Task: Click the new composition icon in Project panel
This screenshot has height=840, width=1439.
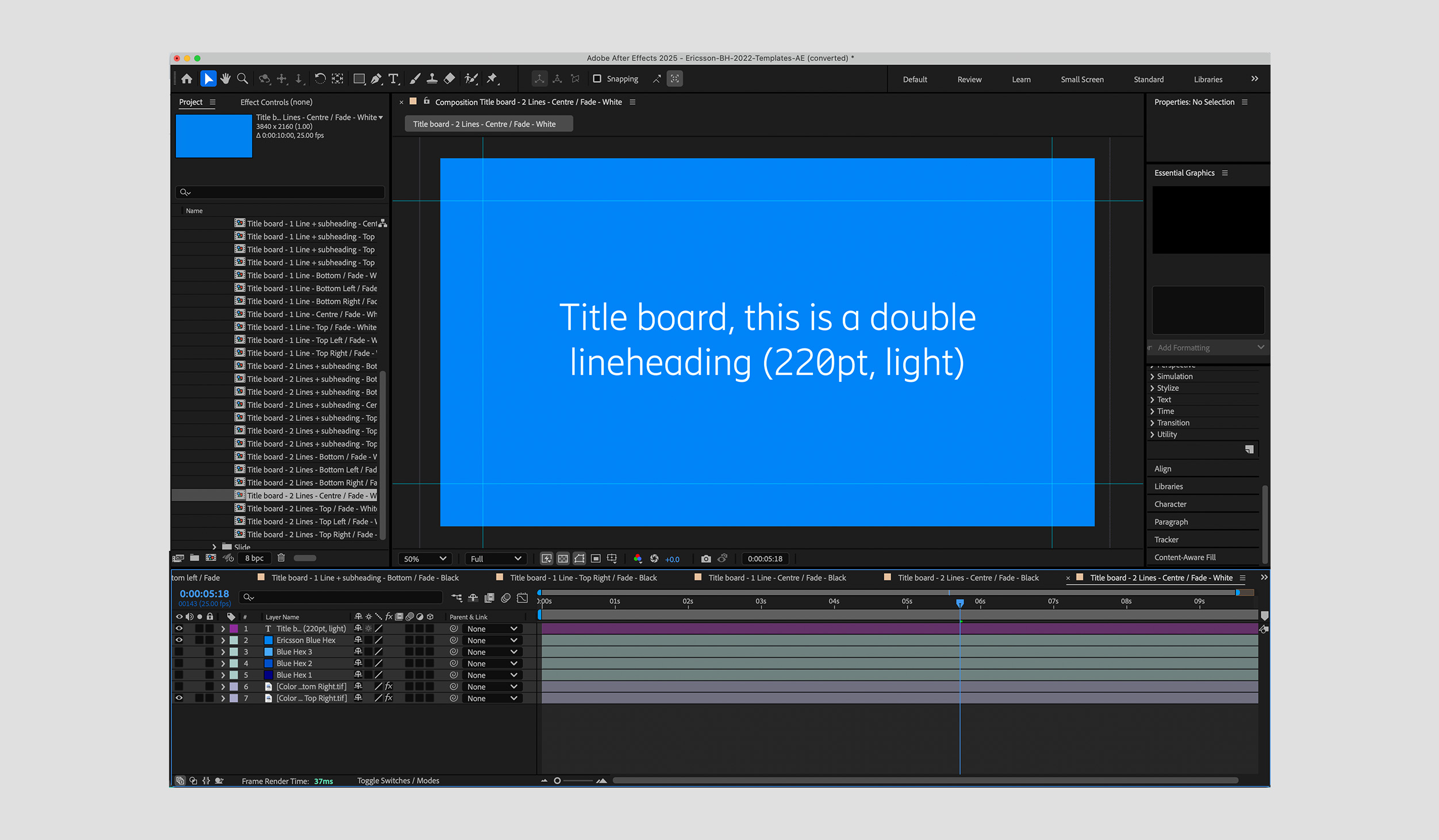Action: pyautogui.click(x=211, y=558)
